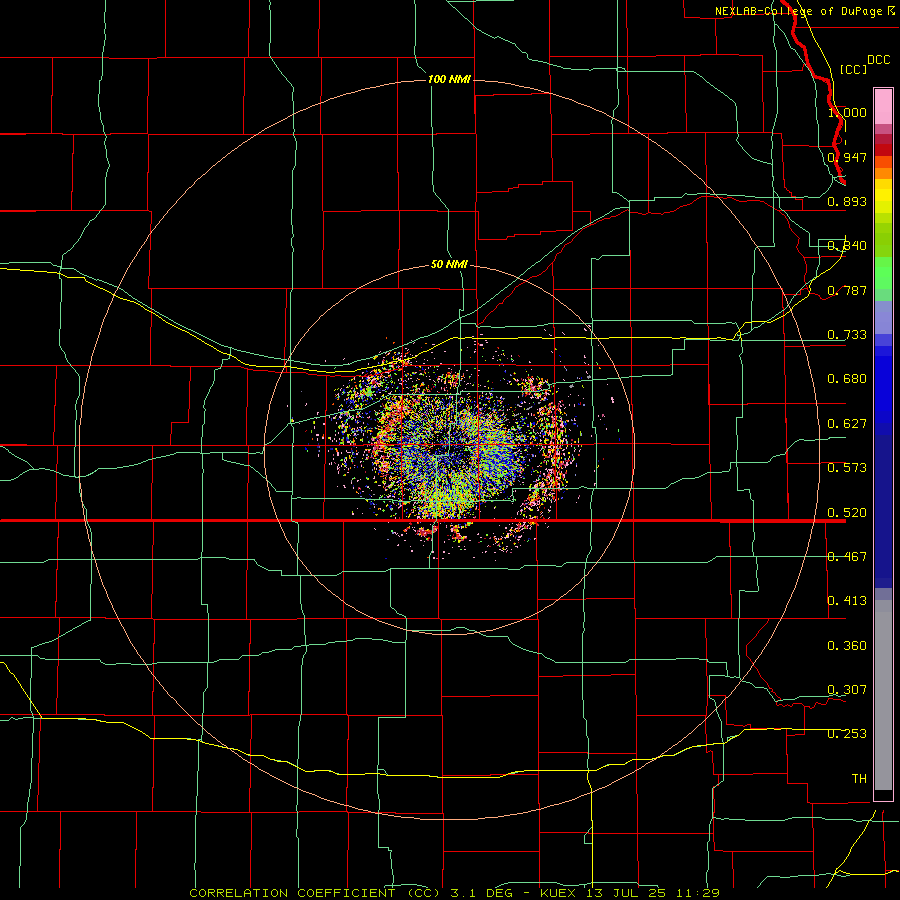The image size is (900, 900).
Task: Select the 0.307 legend value
Action: (x=847, y=690)
